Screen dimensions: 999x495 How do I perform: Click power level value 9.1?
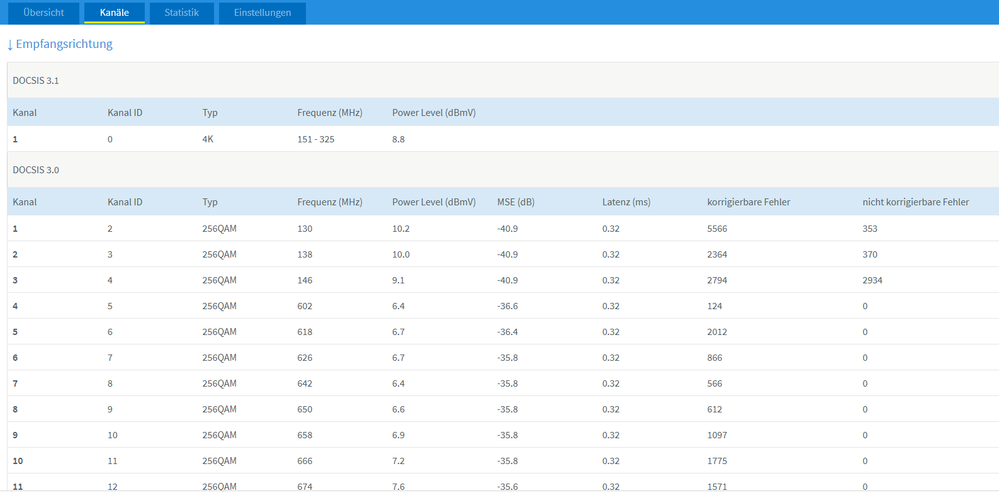398,280
